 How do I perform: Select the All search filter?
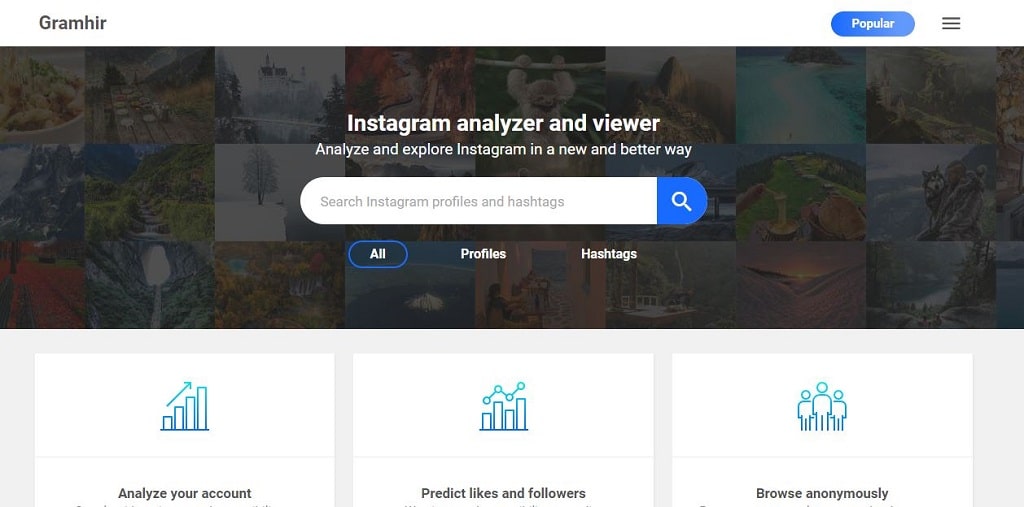click(378, 254)
